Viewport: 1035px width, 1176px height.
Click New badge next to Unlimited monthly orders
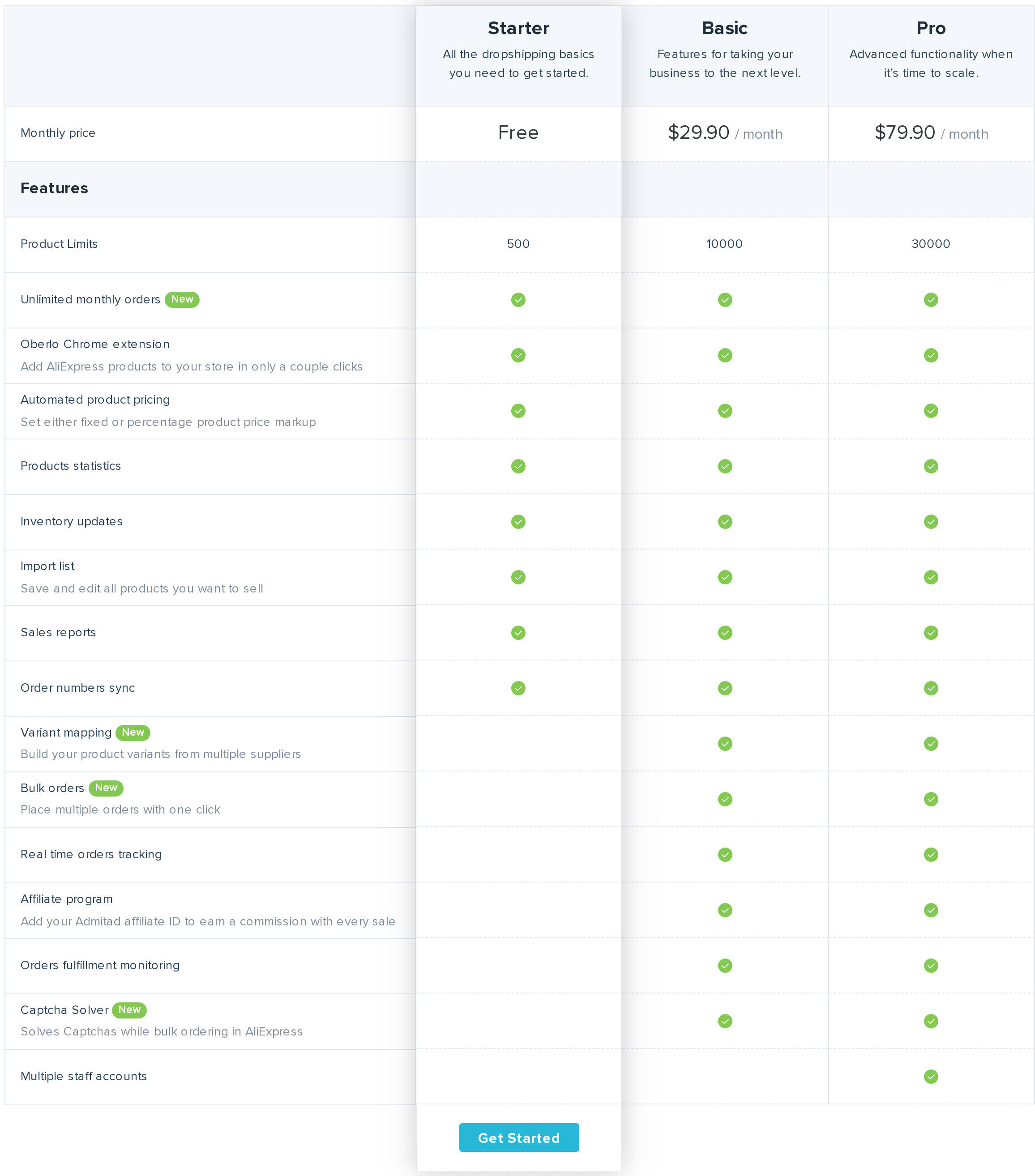tap(182, 299)
